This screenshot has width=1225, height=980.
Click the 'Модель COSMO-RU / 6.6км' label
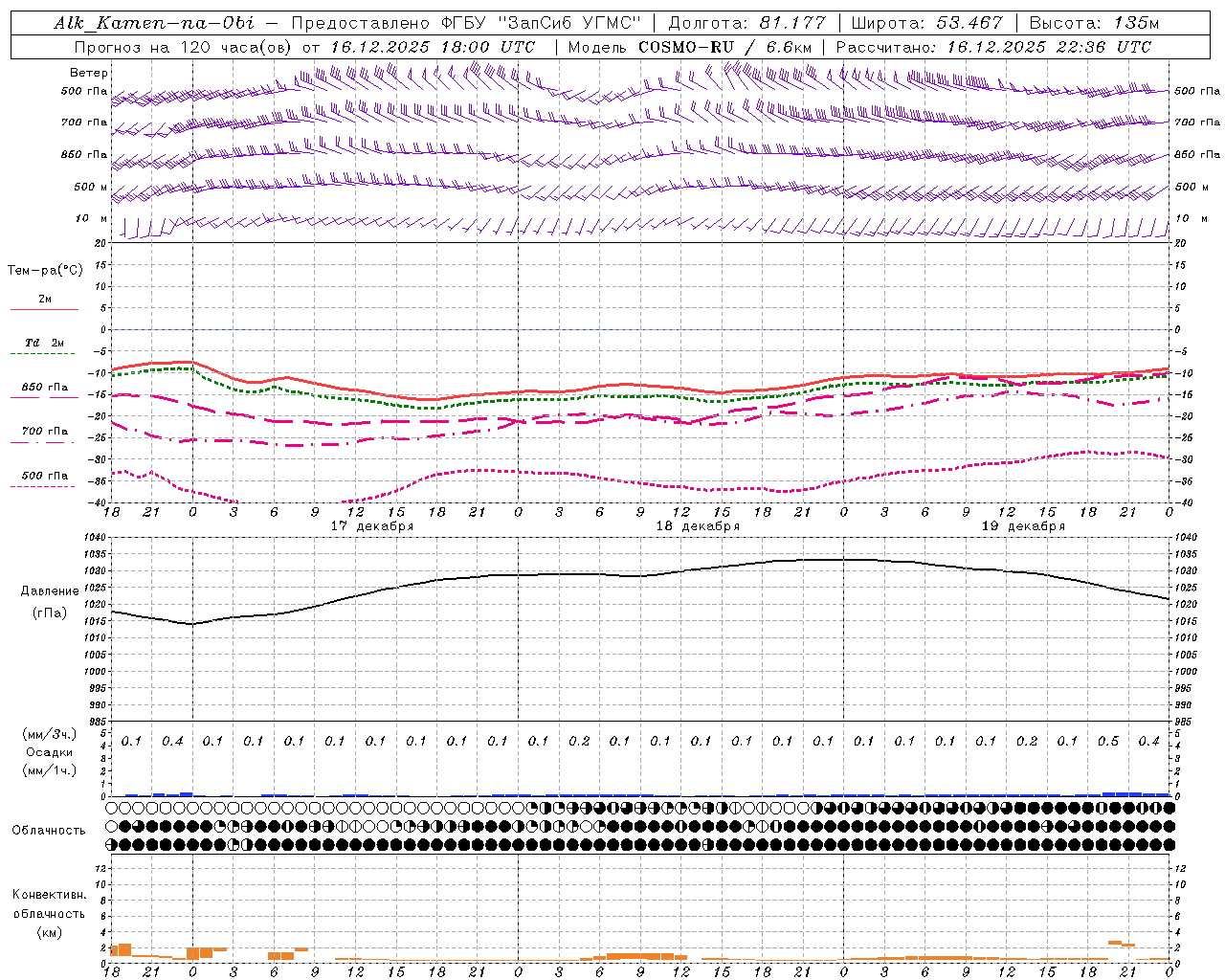[x=690, y=47]
